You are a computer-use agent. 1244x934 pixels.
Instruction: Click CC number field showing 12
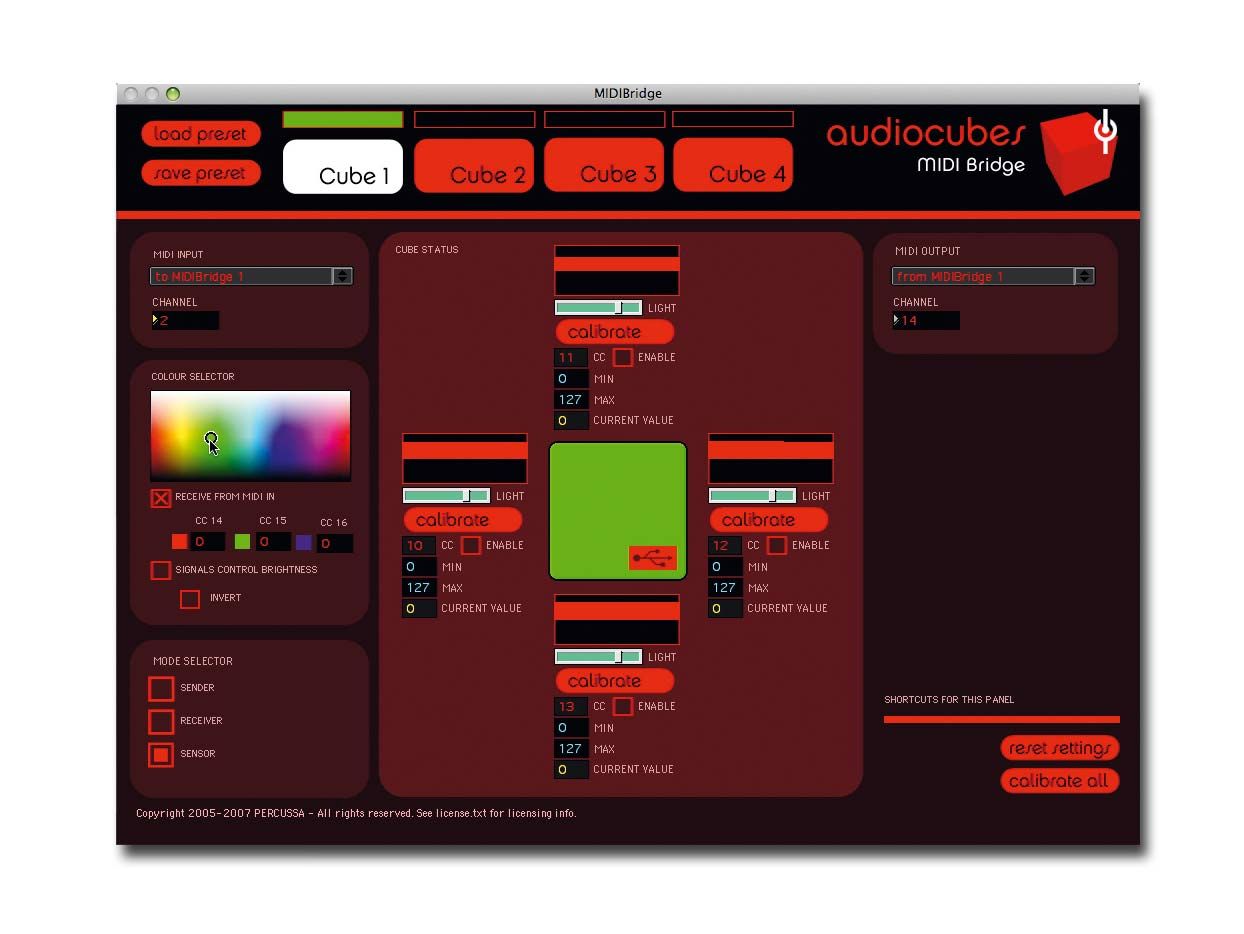coord(725,545)
